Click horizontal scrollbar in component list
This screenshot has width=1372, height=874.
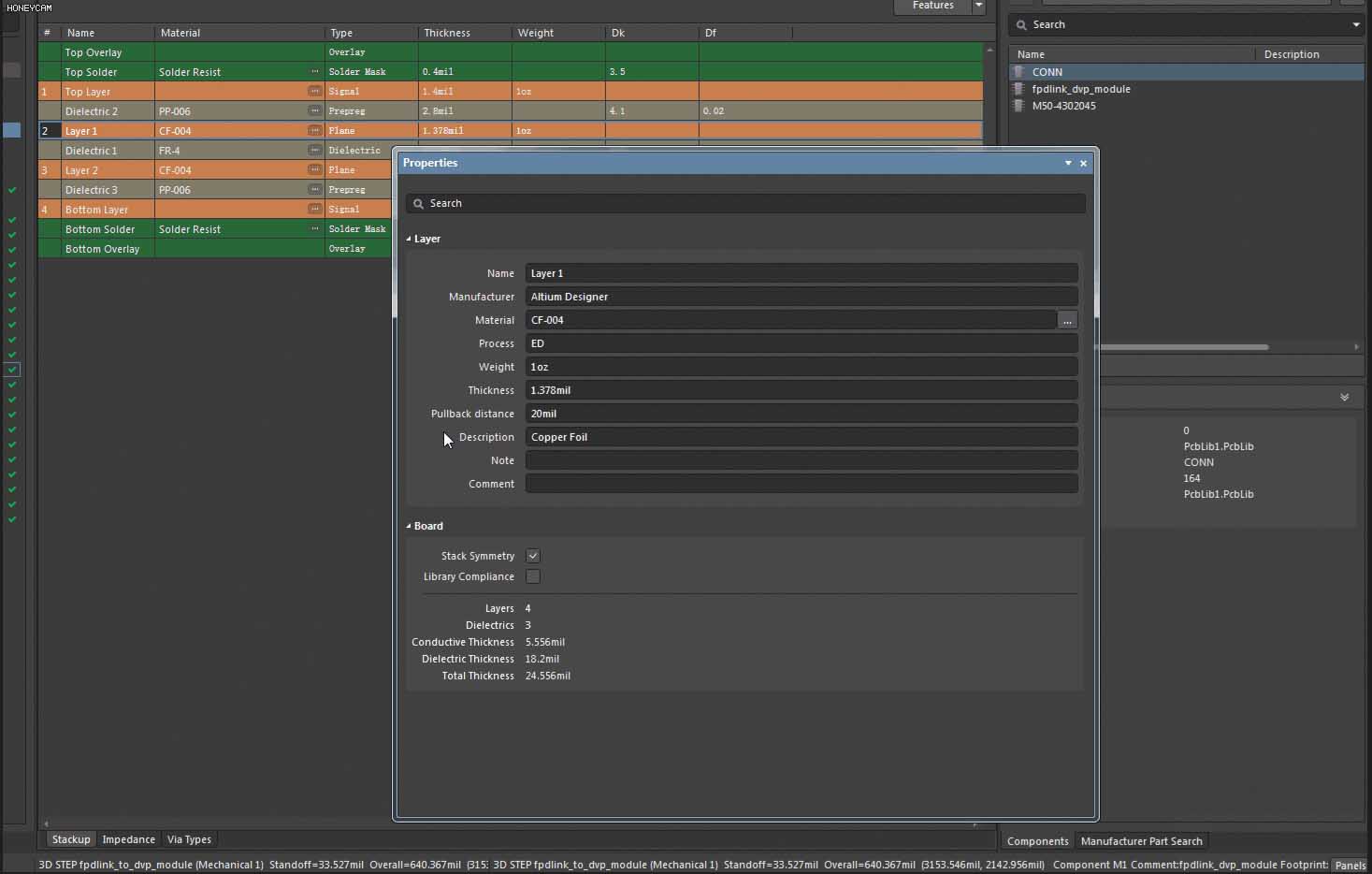point(1184,347)
